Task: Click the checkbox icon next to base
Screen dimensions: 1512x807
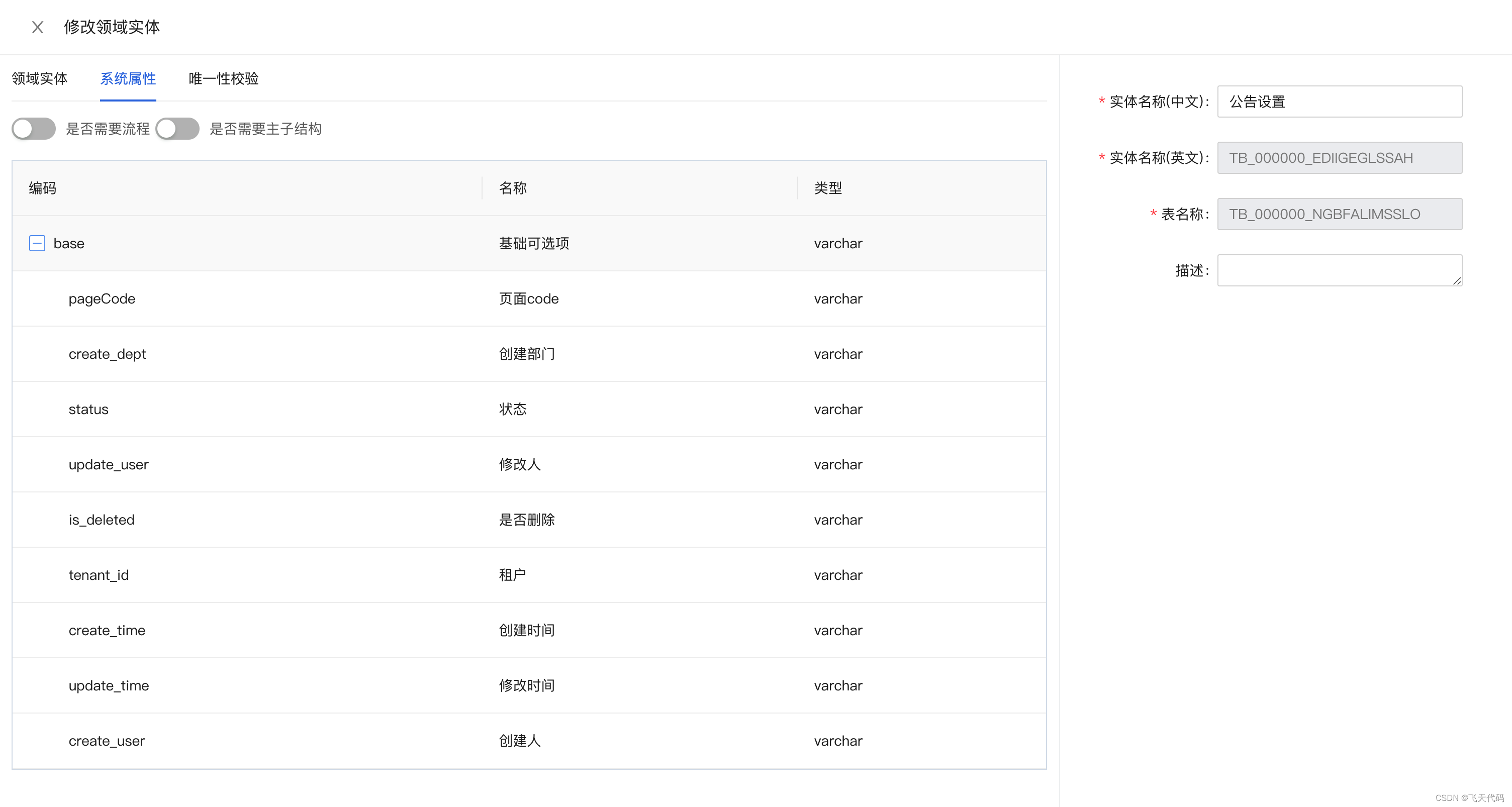Action: tap(36, 243)
